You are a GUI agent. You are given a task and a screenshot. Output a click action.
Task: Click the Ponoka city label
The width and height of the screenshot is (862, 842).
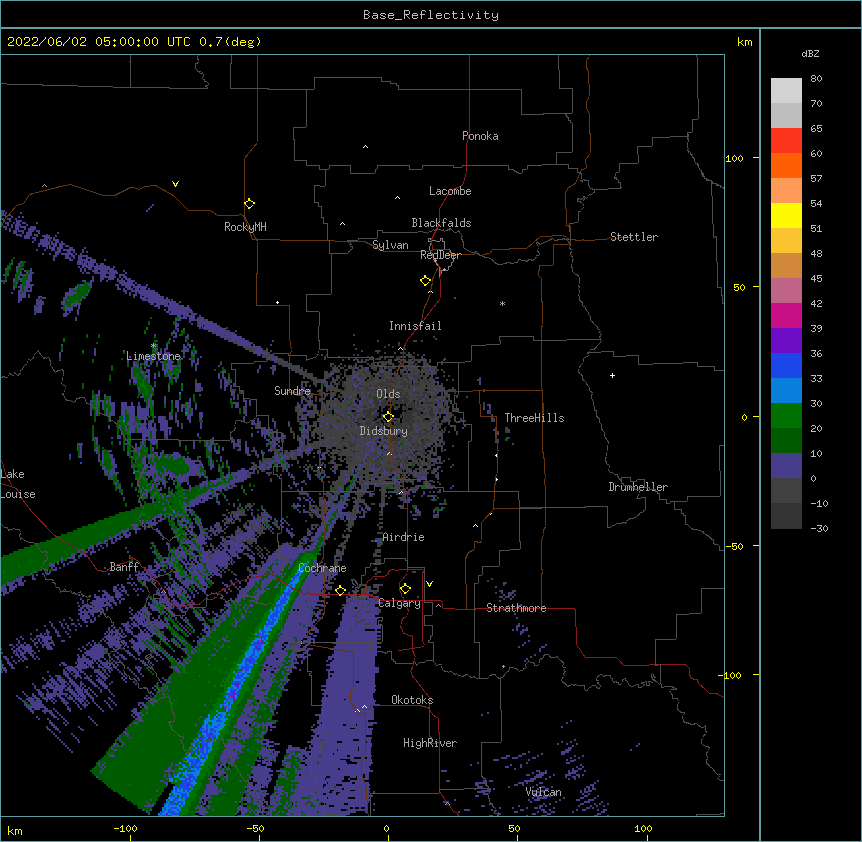tap(480, 136)
